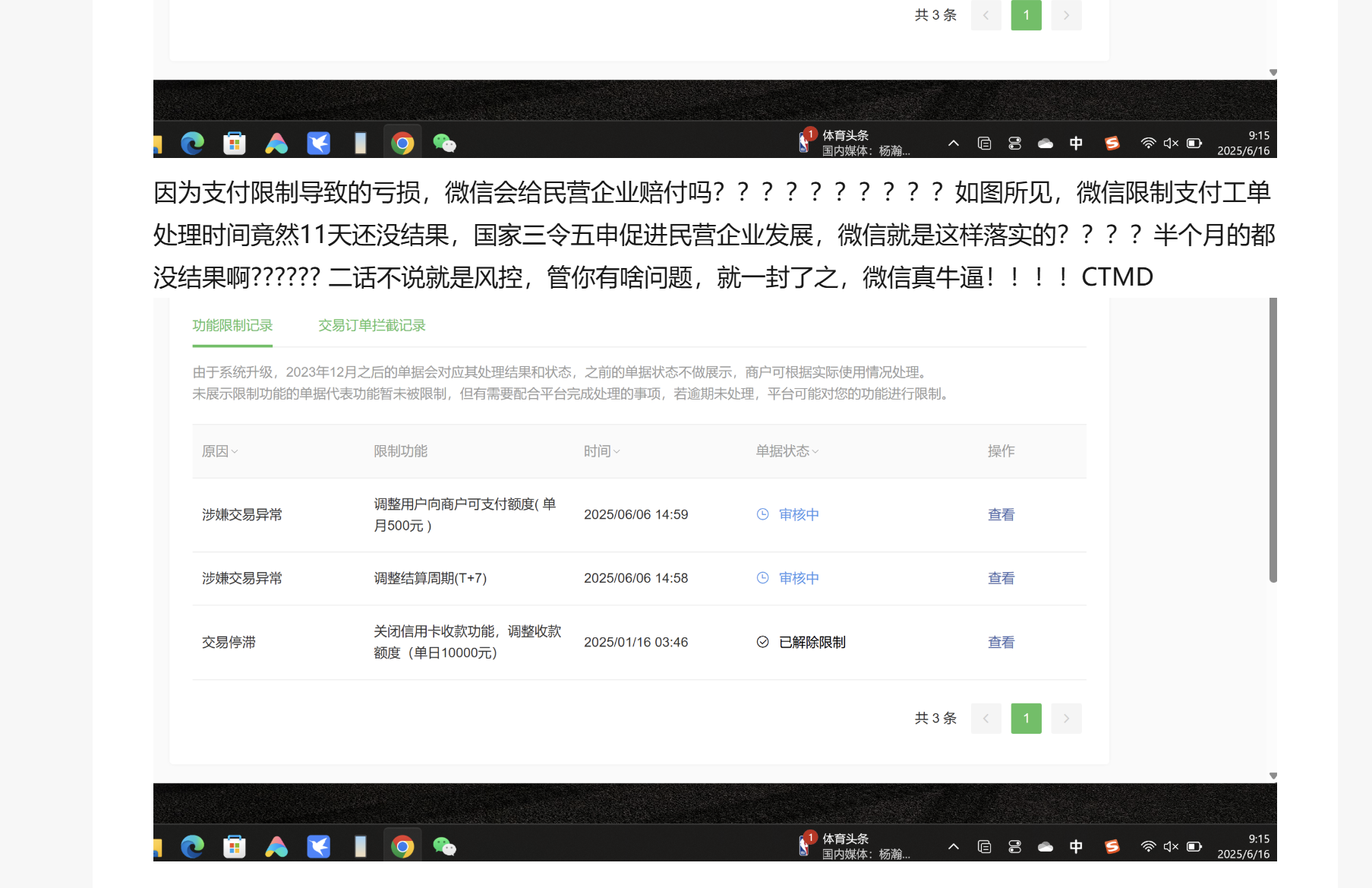Open WeChat in the lower taskbar image
This screenshot has height=888, width=1372.
444,846
